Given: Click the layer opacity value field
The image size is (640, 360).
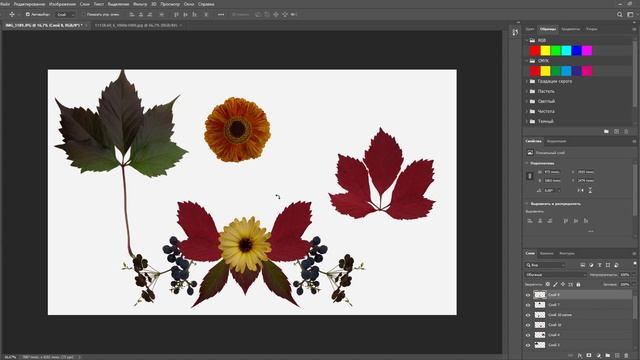Looking at the screenshot, I should coord(625,275).
